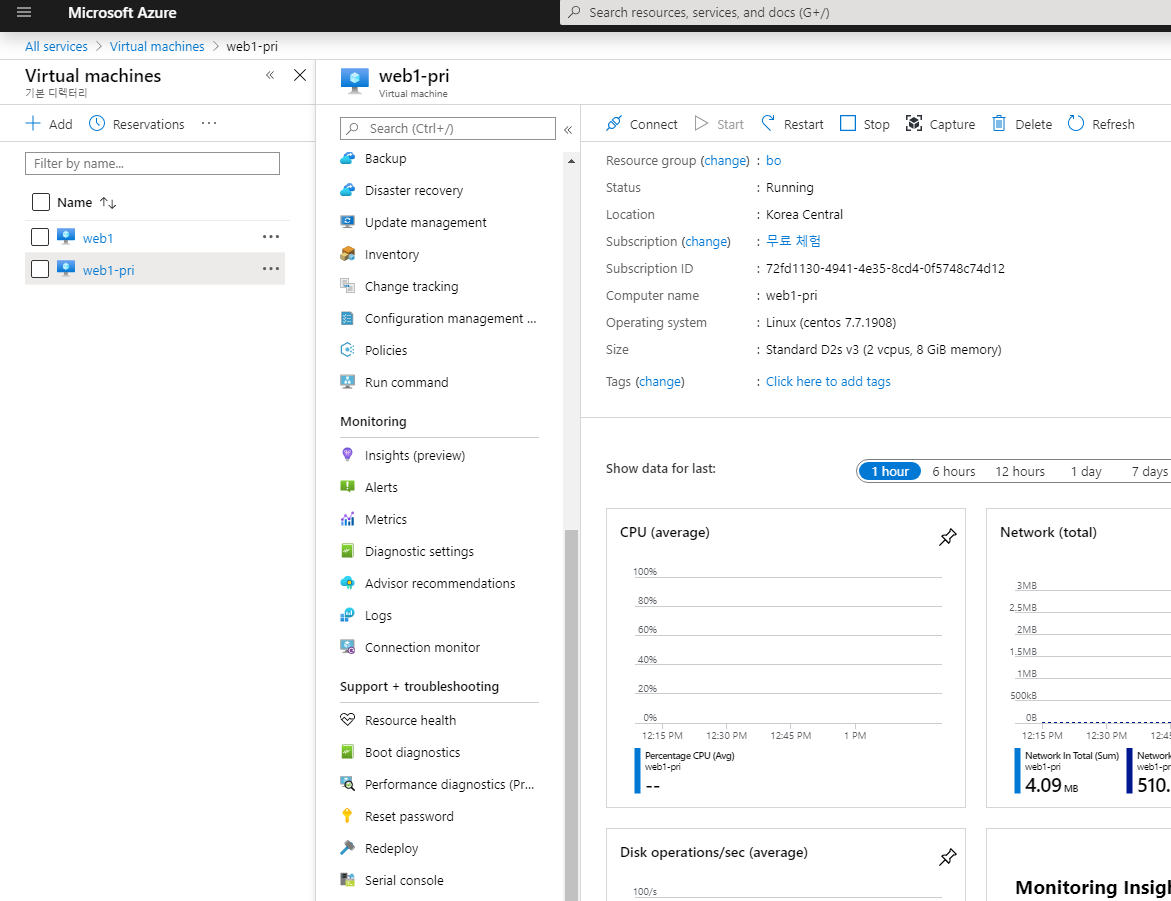The image size is (1171, 901).
Task: Restart the virtual machine web1-pri
Action: click(x=792, y=124)
